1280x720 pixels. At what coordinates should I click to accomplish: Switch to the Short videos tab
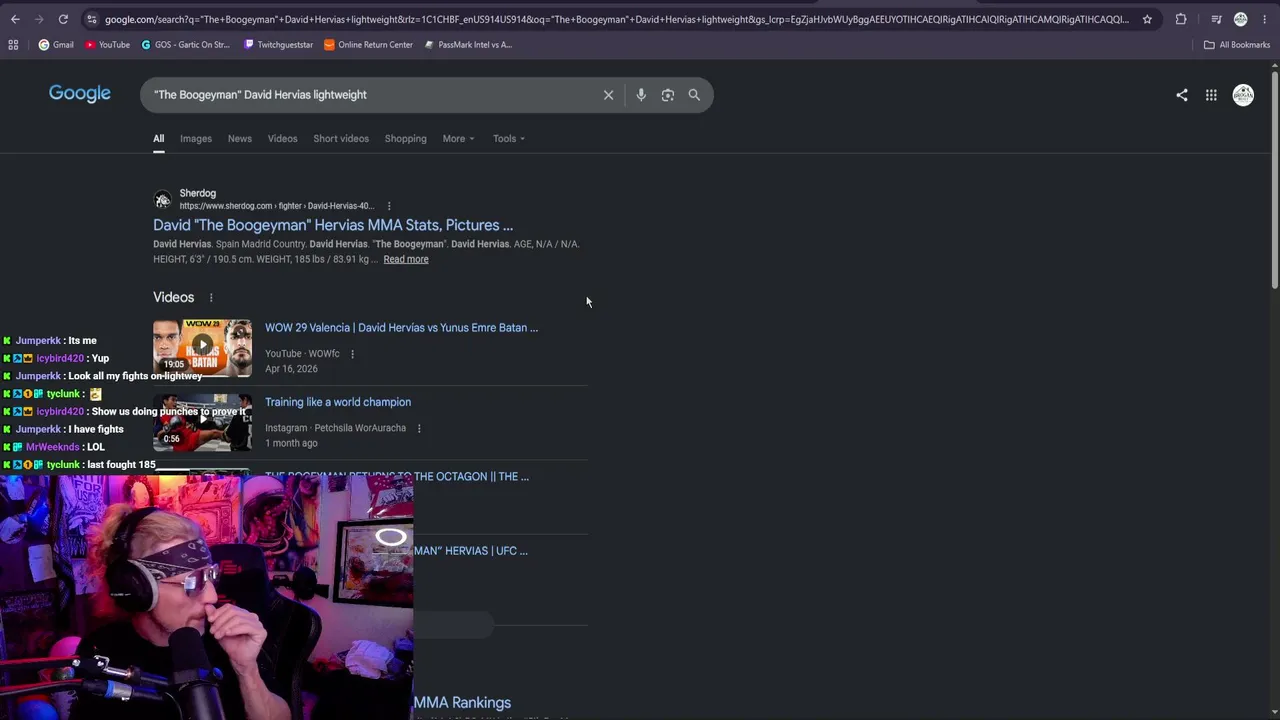point(341,139)
